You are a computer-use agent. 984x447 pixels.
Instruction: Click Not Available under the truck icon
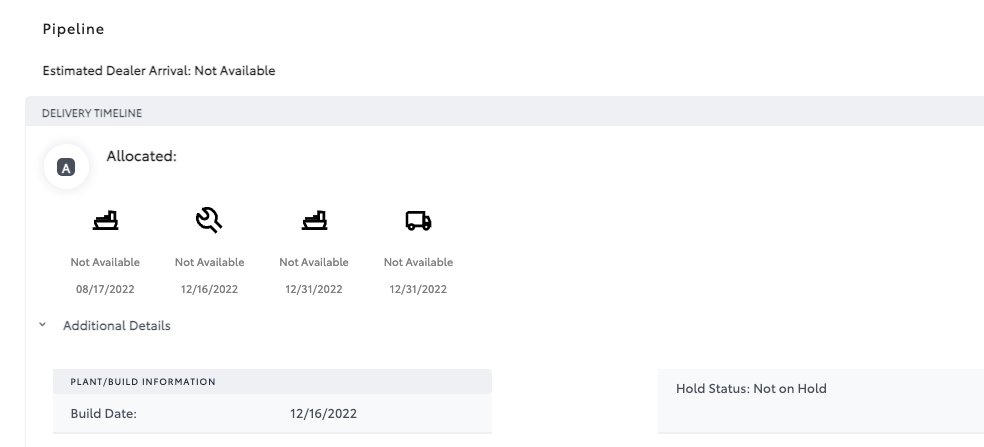[x=418, y=262]
